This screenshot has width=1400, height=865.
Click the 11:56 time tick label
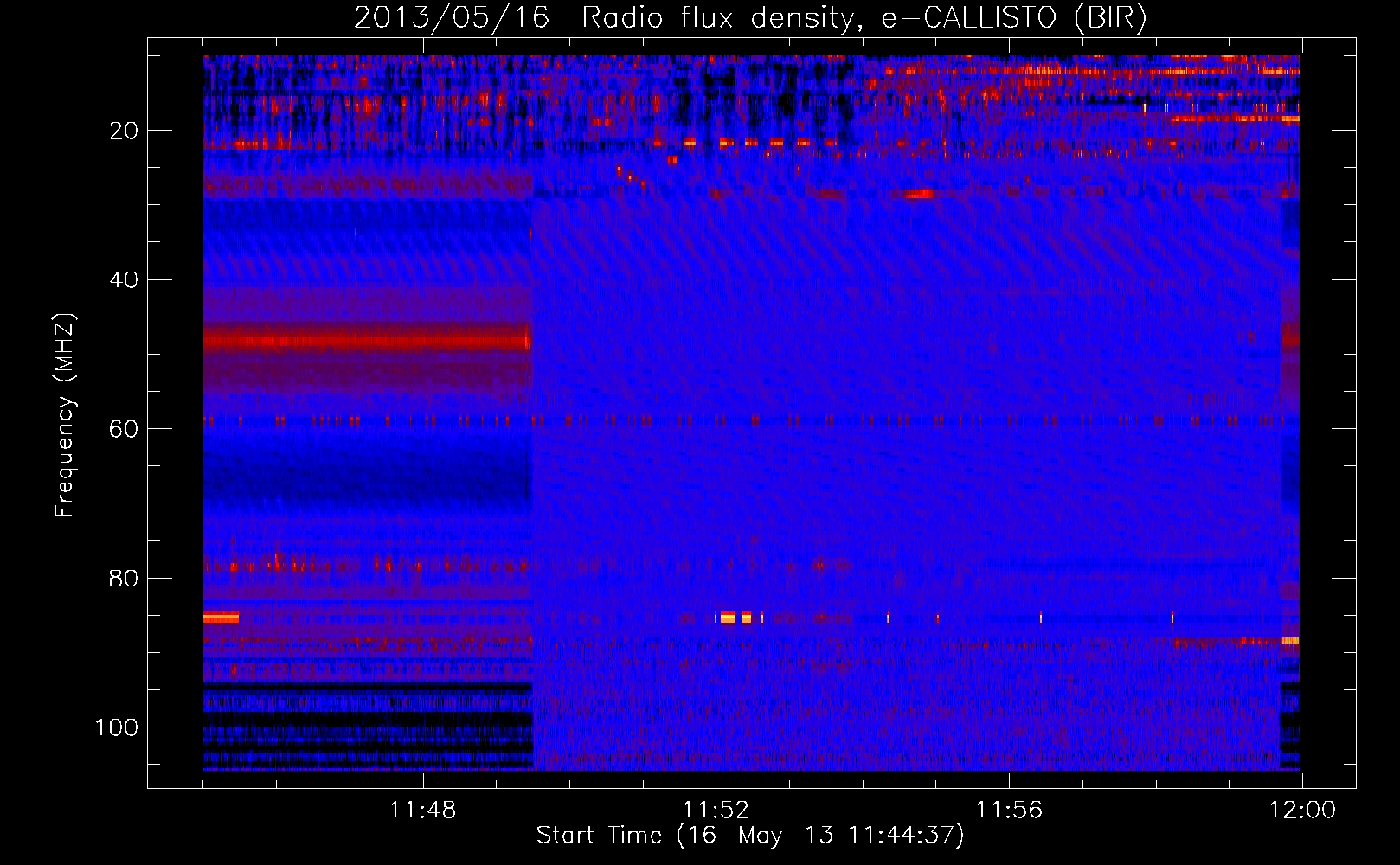point(1009,811)
